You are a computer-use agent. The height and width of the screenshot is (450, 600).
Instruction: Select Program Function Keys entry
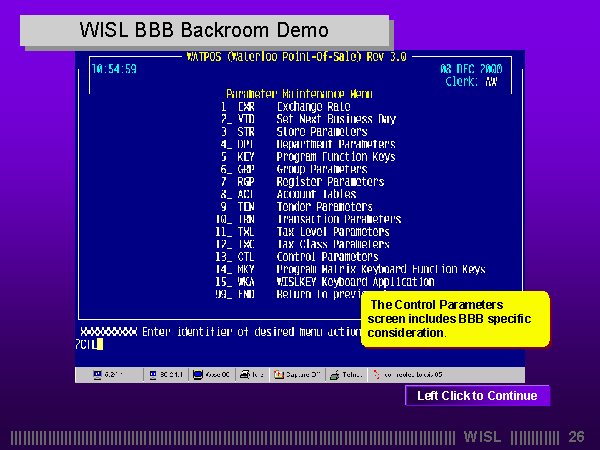(x=335, y=157)
